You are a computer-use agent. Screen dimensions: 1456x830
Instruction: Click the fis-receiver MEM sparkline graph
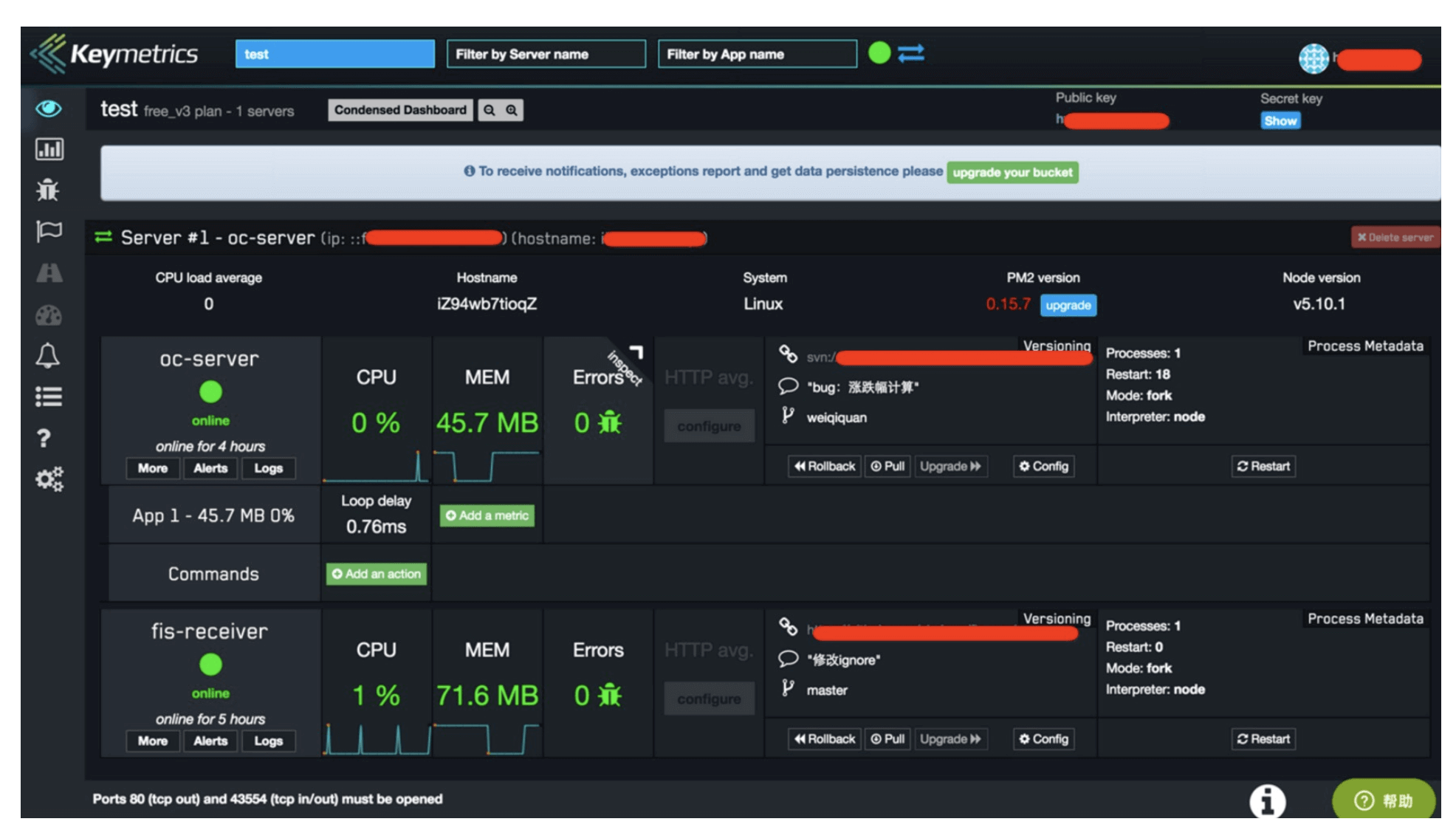click(x=487, y=738)
